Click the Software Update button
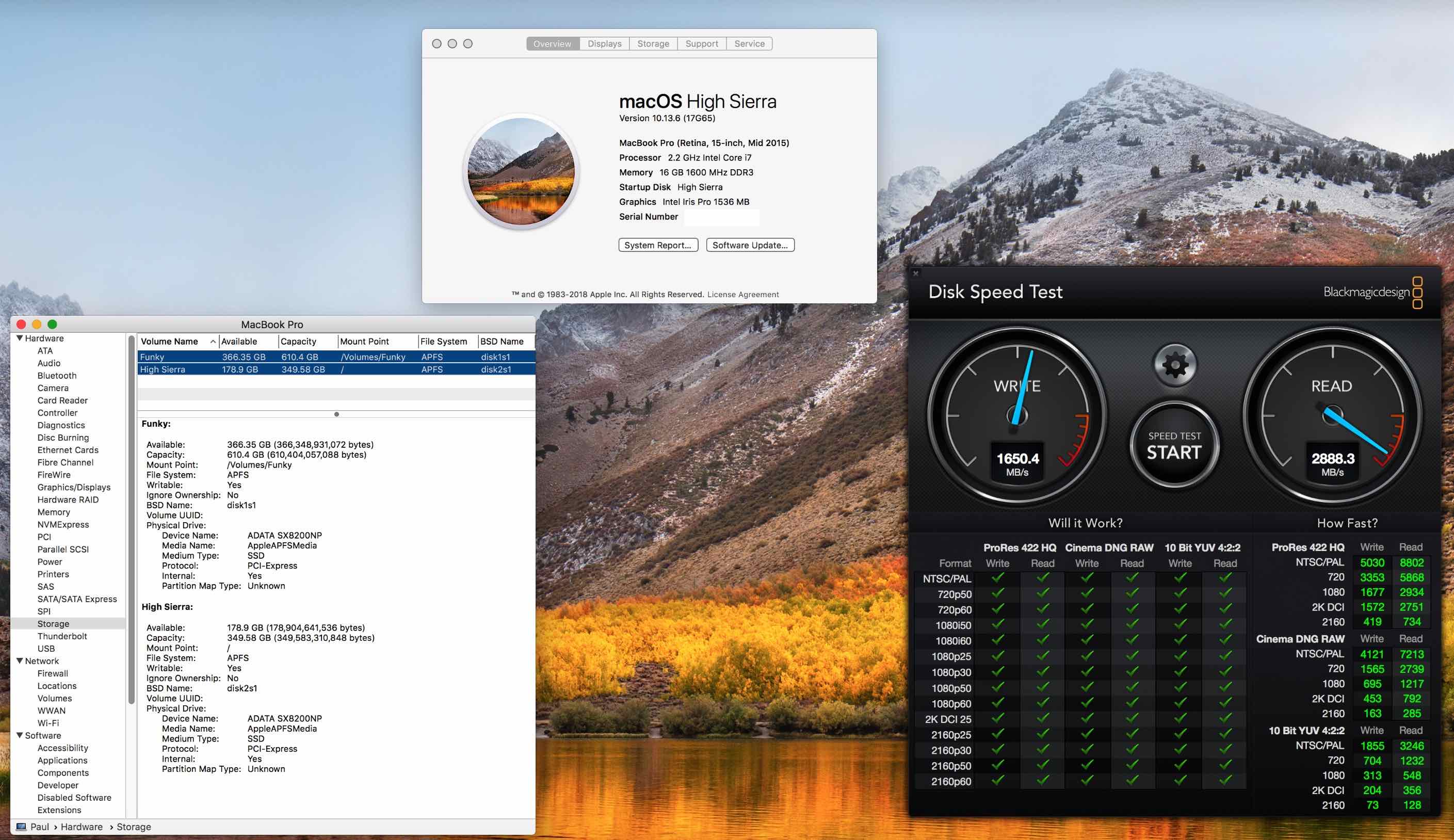 coord(750,245)
